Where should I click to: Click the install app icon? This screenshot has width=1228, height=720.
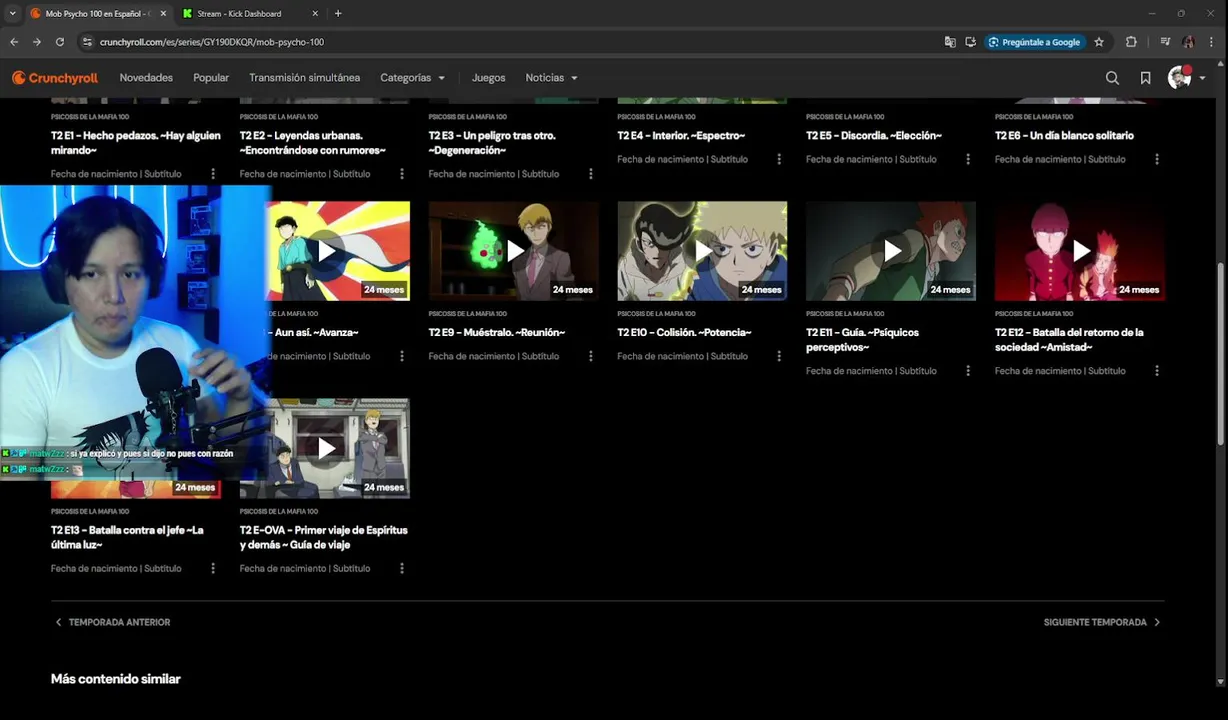coord(970,42)
